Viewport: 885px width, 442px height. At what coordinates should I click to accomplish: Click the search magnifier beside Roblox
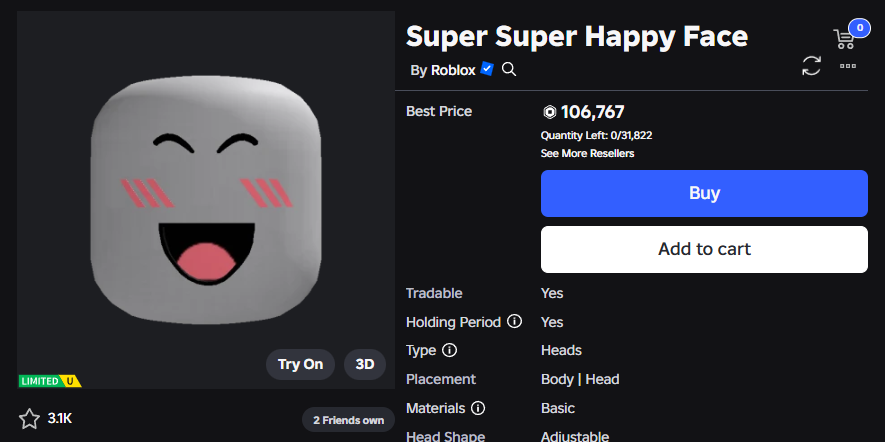click(509, 69)
